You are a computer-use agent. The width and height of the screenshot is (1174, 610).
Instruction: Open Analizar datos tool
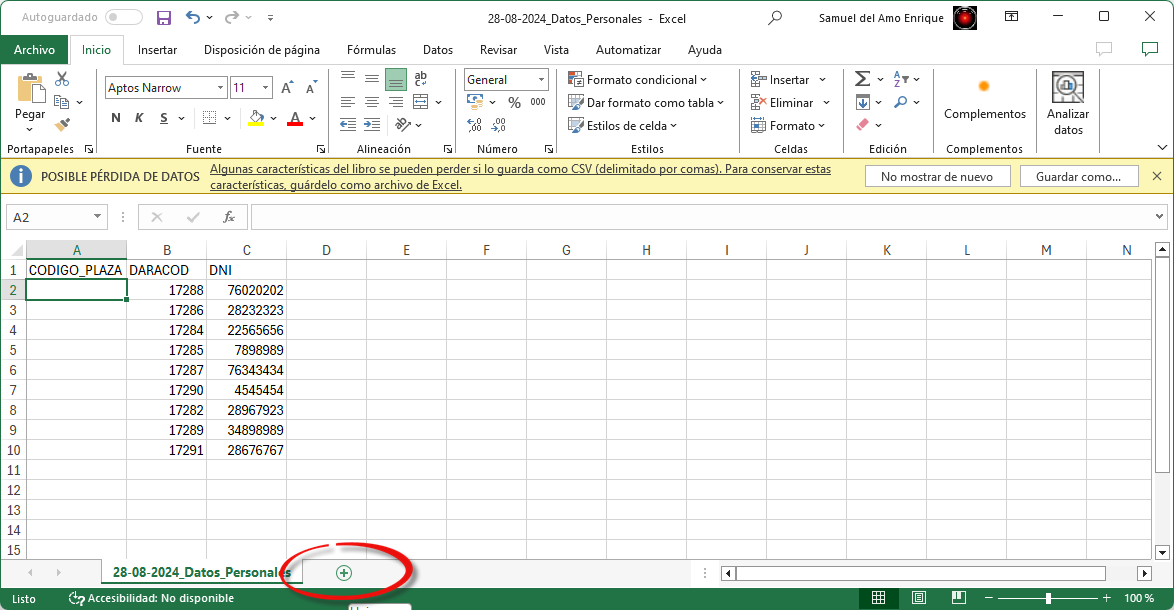tap(1068, 104)
